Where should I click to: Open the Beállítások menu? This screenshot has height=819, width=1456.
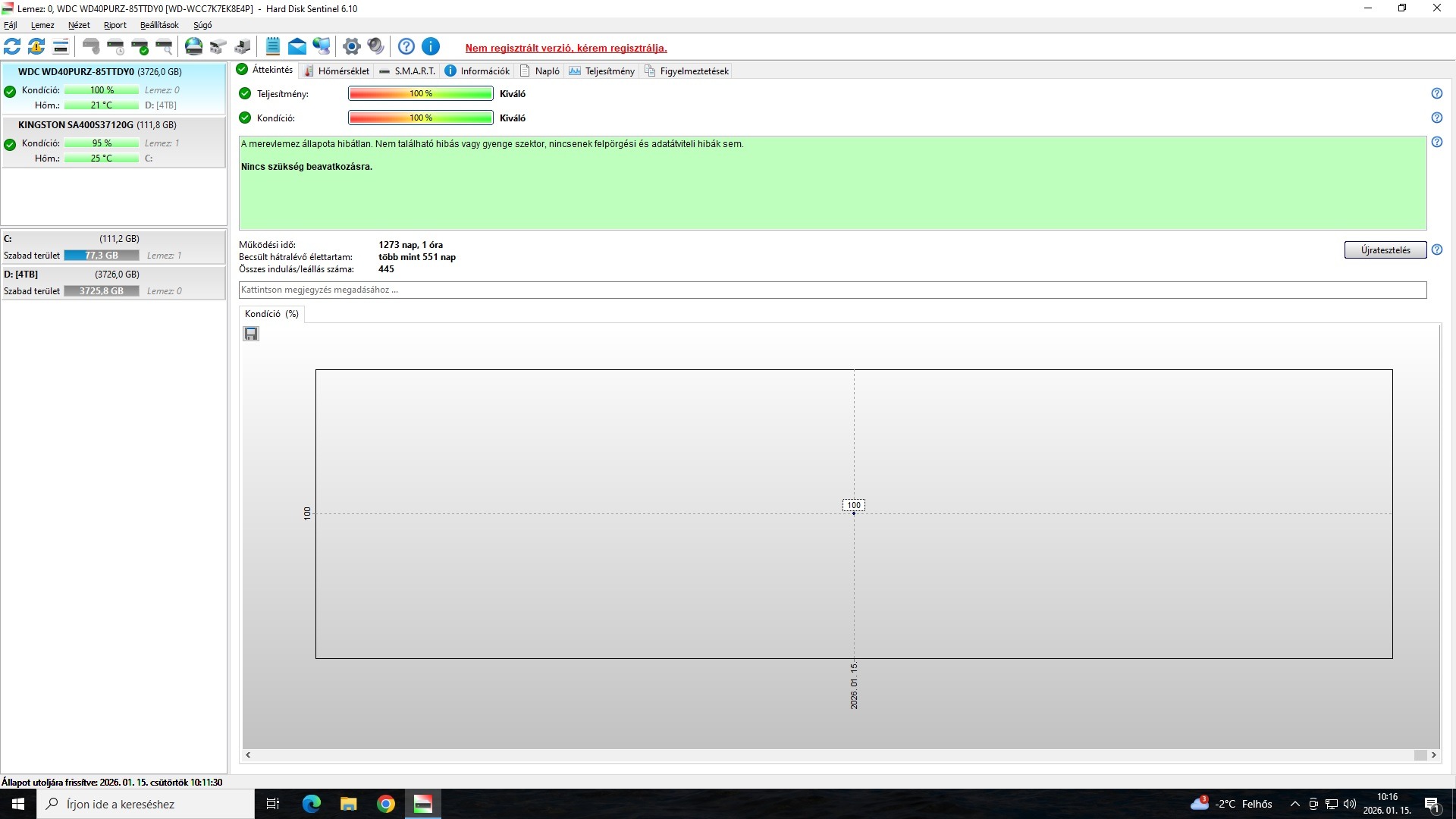159,25
